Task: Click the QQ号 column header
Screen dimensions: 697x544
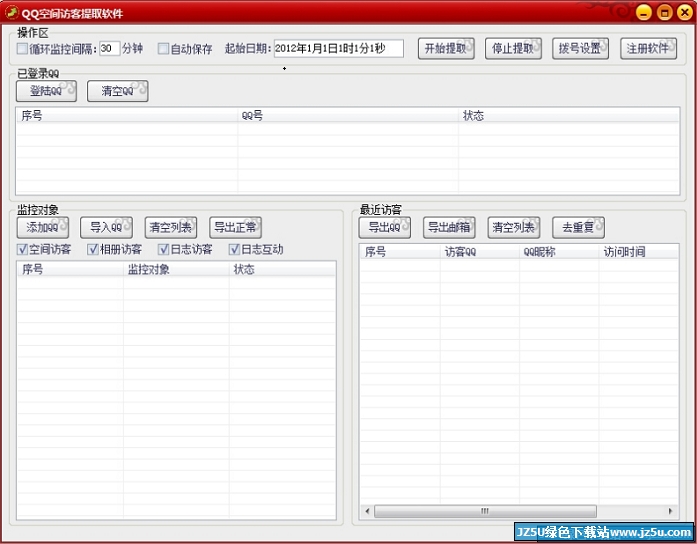Action: pos(348,116)
